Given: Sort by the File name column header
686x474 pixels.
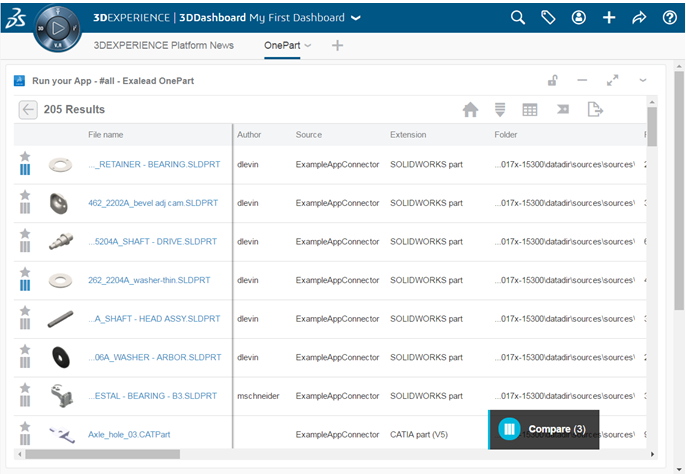Looking at the screenshot, I should [x=105, y=135].
